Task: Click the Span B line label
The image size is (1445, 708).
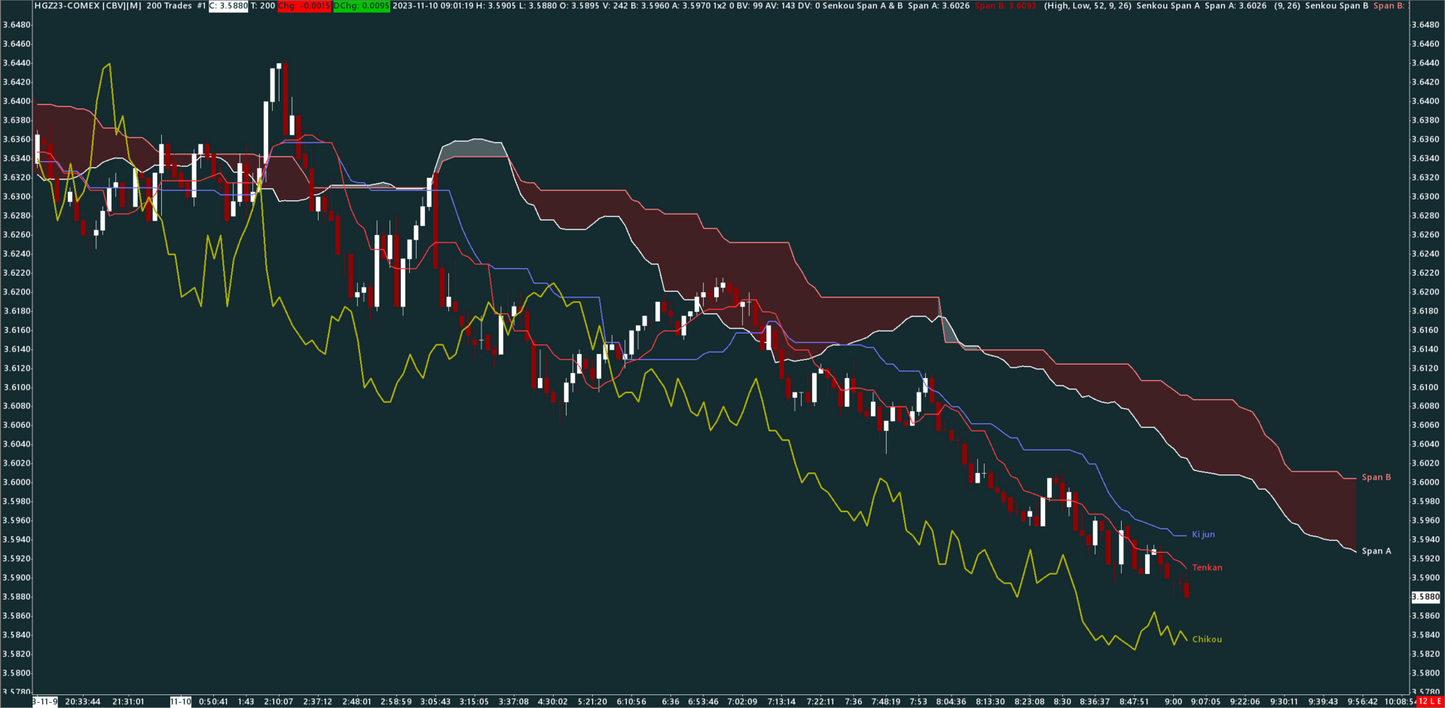Action: pyautogui.click(x=1376, y=477)
